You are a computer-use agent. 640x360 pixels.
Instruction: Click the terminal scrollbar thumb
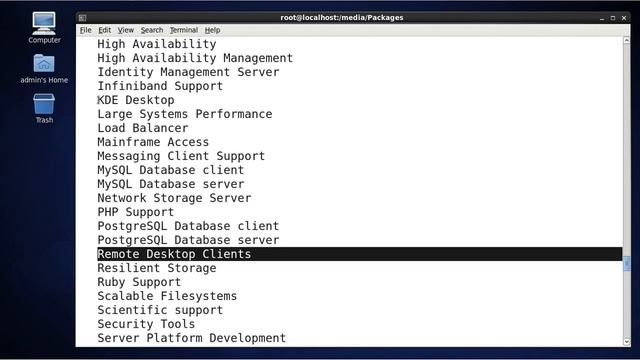coord(627,263)
